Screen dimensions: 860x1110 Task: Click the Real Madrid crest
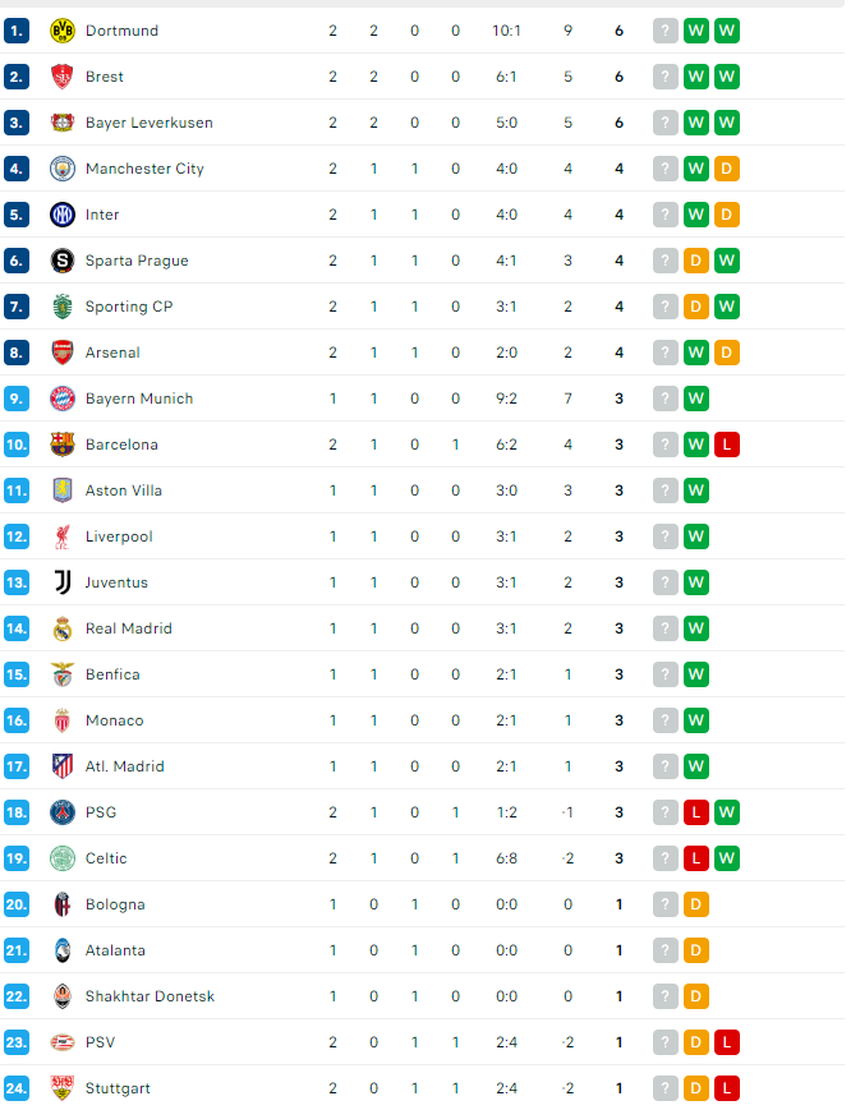(63, 628)
